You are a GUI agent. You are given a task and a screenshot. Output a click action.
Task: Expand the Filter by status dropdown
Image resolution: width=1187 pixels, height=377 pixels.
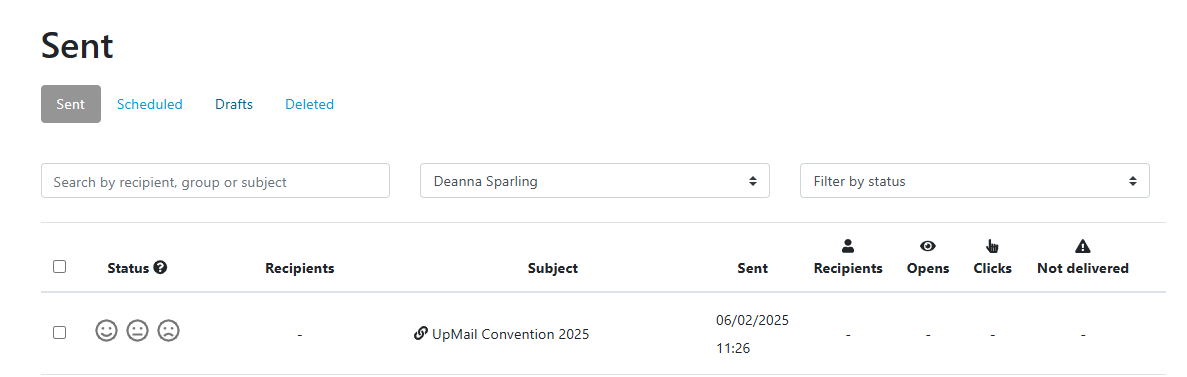975,181
